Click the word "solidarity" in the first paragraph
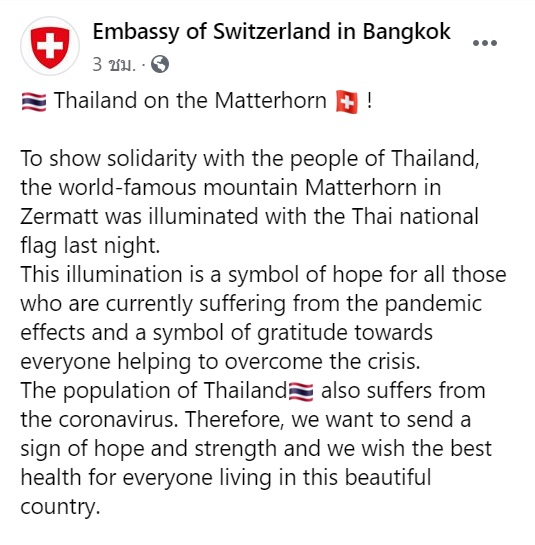 (x=152, y=159)
